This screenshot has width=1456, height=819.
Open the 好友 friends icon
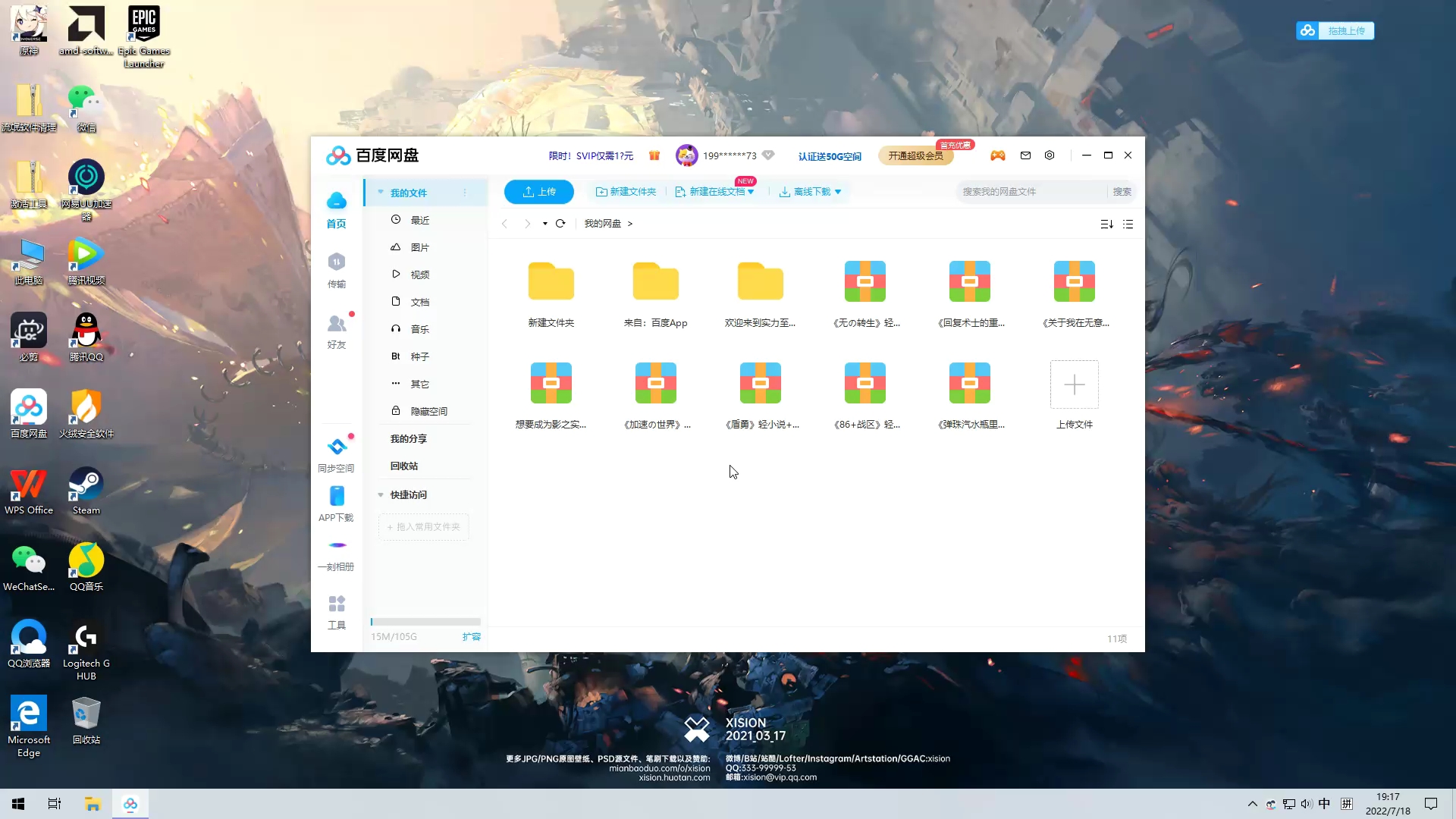click(x=337, y=331)
